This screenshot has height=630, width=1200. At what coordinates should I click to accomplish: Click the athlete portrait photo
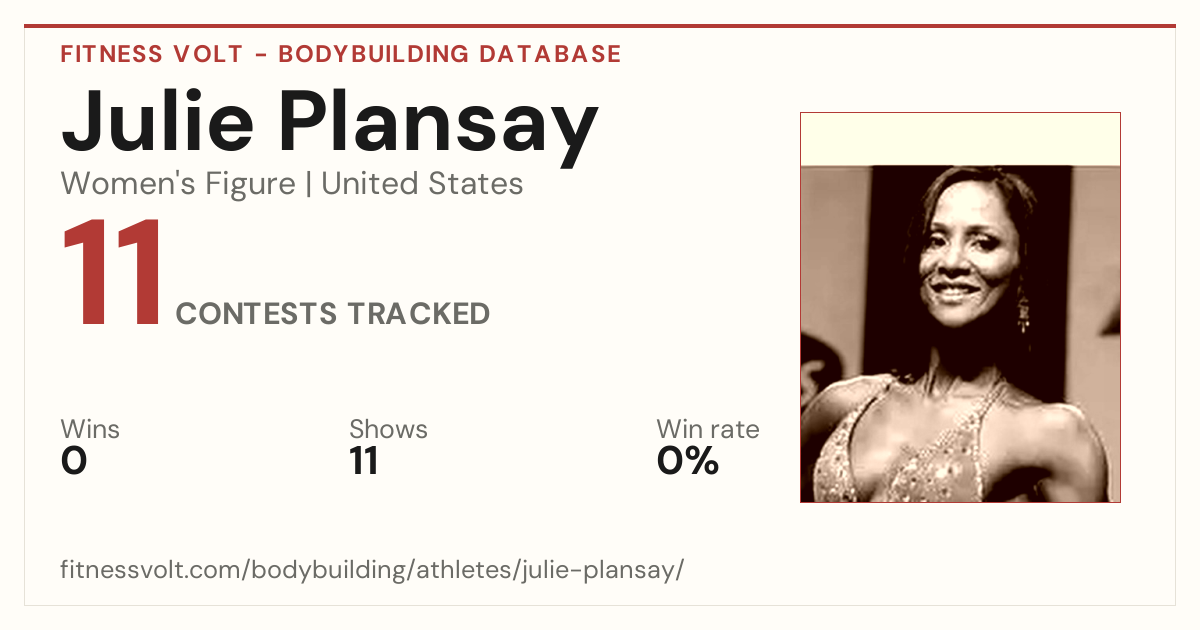tap(960, 333)
